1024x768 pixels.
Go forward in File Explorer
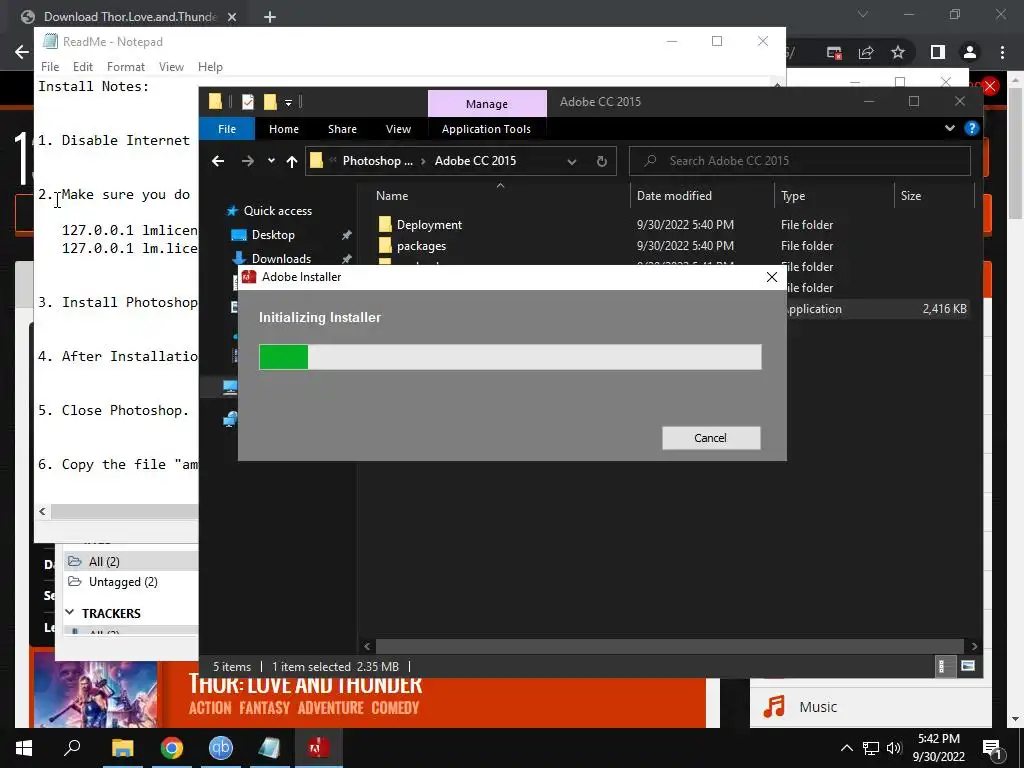click(x=248, y=161)
